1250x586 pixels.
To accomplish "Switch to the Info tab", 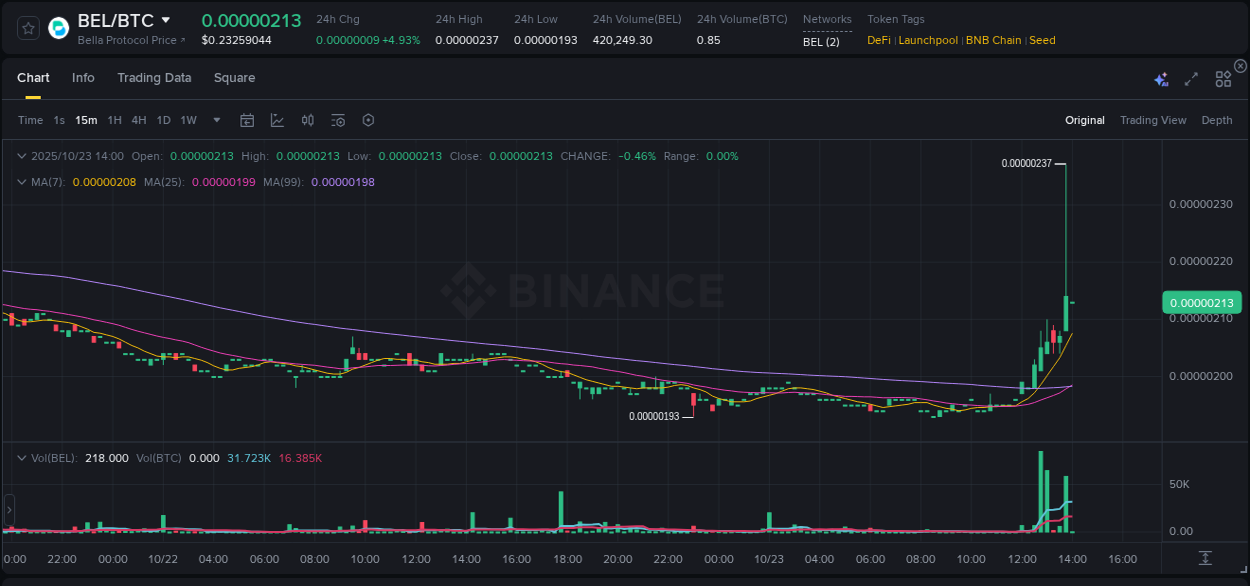I will tap(83, 77).
